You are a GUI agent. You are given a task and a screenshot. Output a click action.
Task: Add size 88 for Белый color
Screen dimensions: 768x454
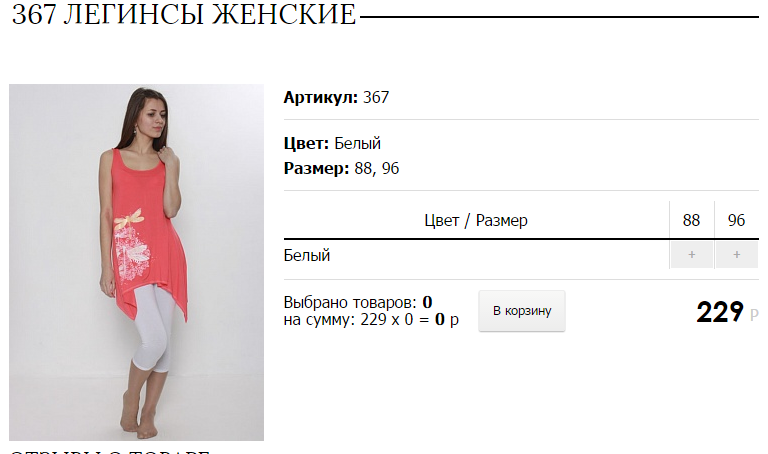click(691, 255)
